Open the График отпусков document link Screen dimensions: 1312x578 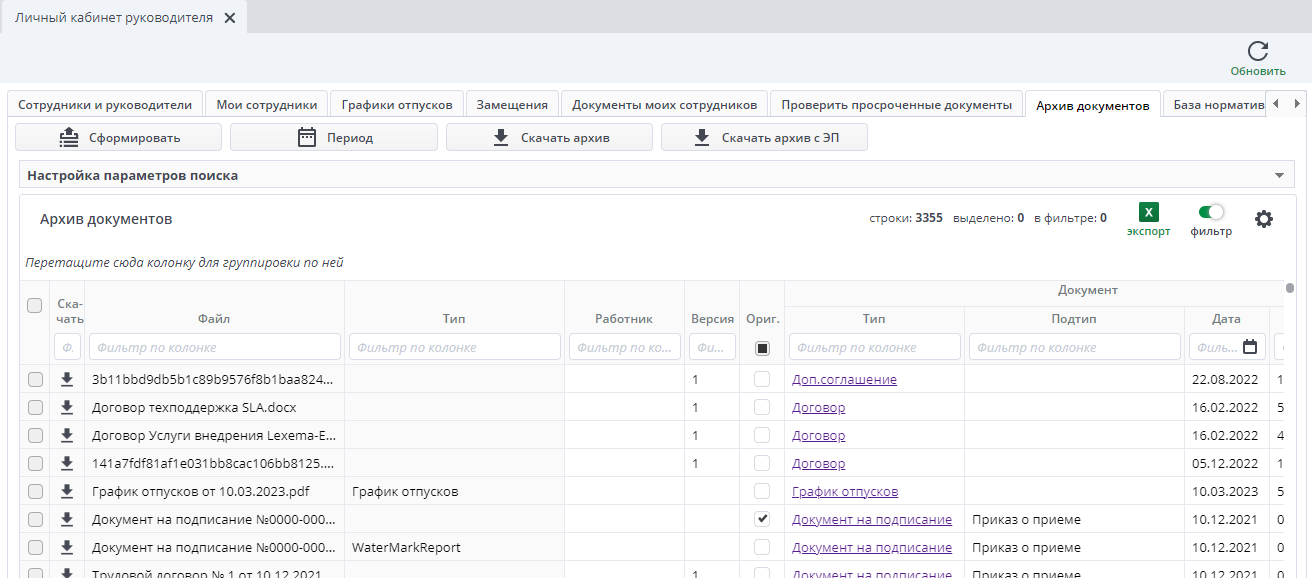[x=845, y=491]
